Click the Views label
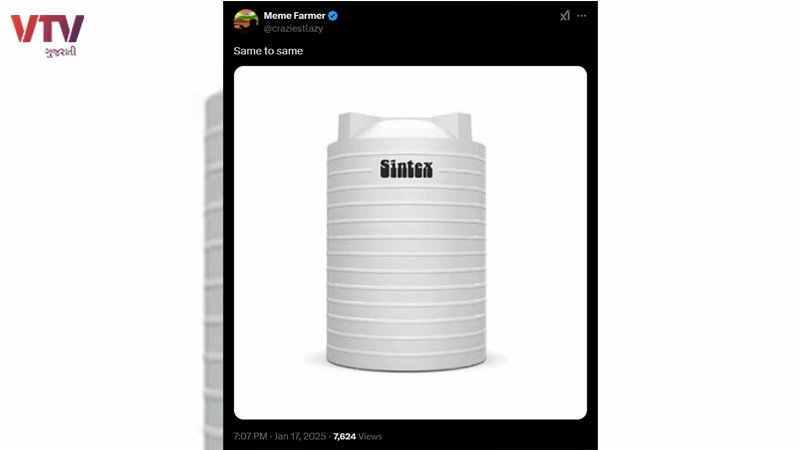Image resolution: width=800 pixels, height=450 pixels. (x=370, y=436)
